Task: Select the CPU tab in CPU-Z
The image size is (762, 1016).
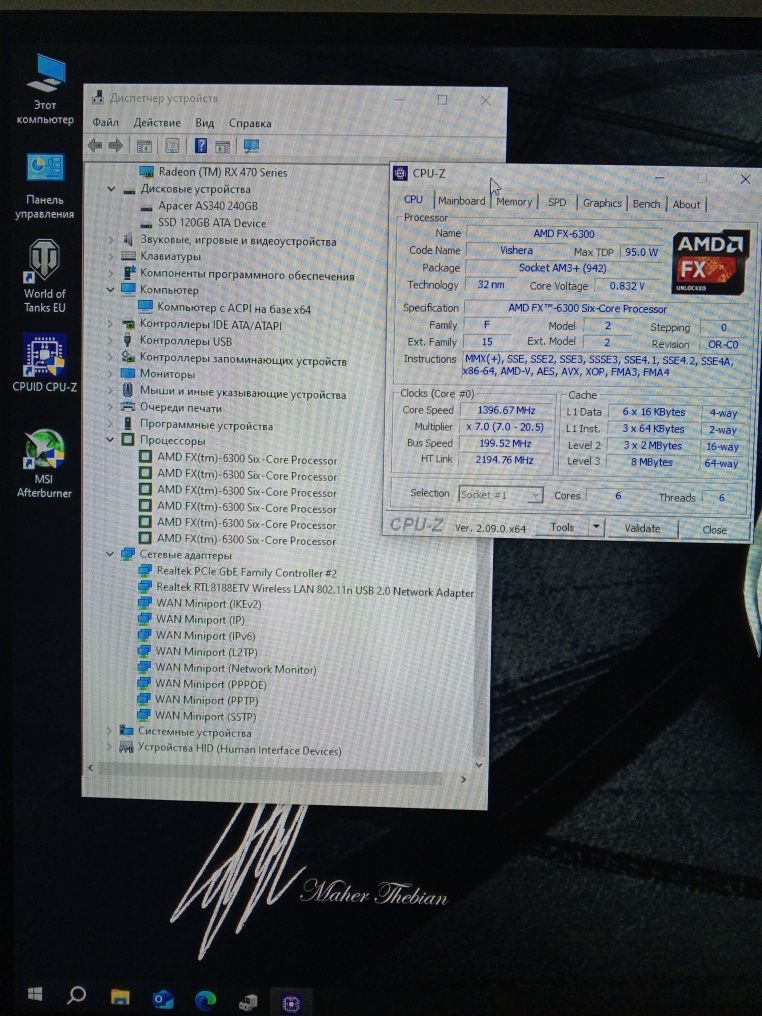Action: coord(413,200)
